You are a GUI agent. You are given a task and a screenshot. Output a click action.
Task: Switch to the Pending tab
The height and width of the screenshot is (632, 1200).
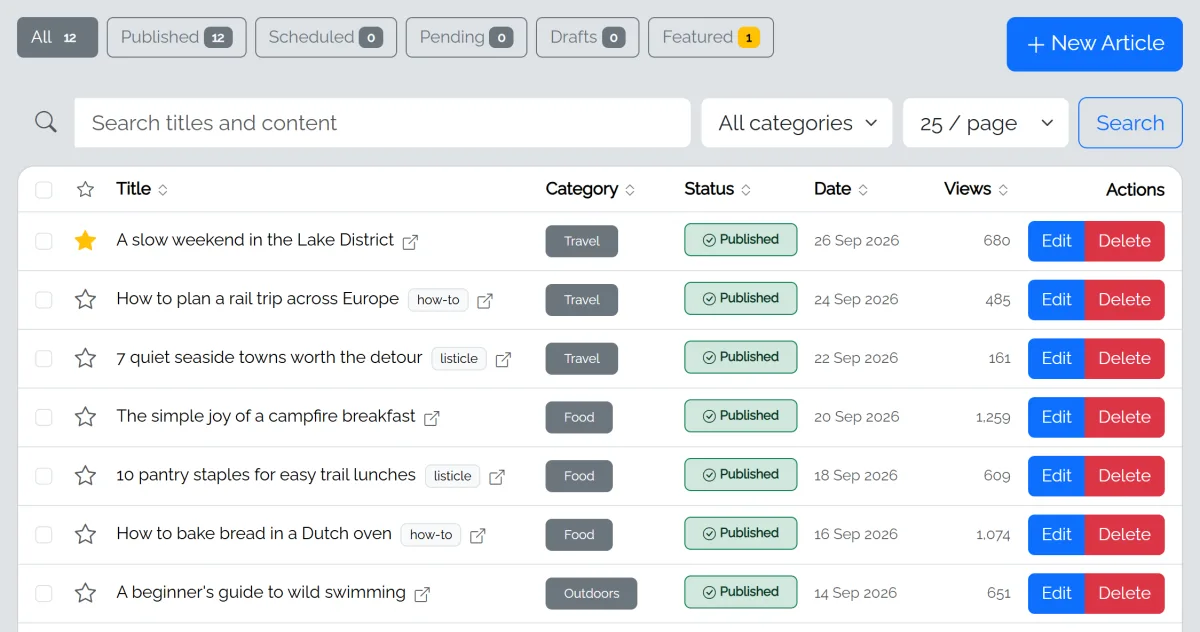[466, 37]
